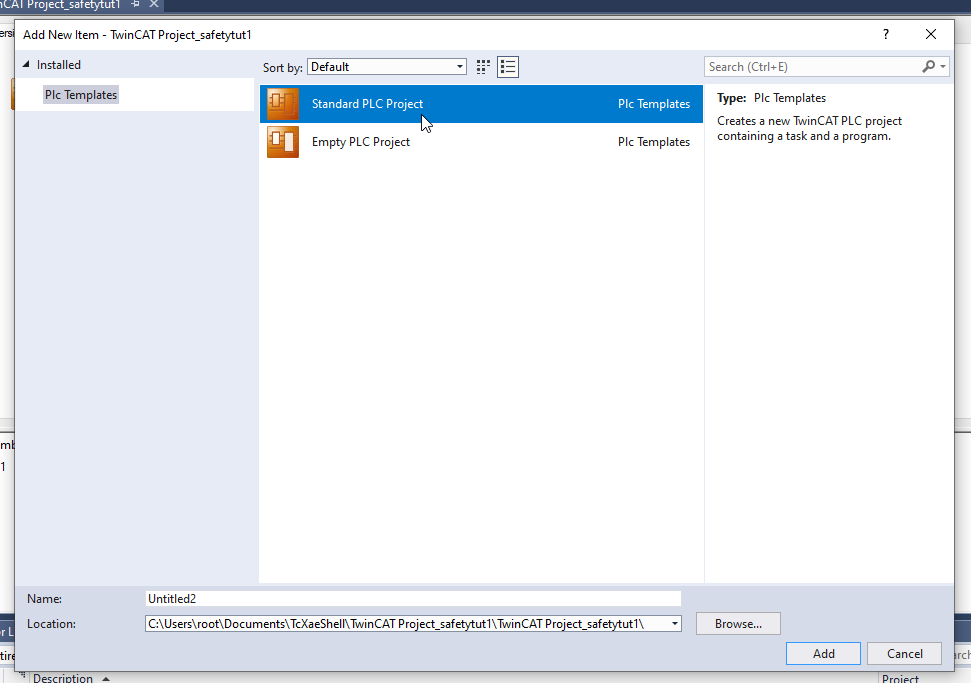Switch to medium icons list view
This screenshot has height=683, width=971.
click(508, 67)
